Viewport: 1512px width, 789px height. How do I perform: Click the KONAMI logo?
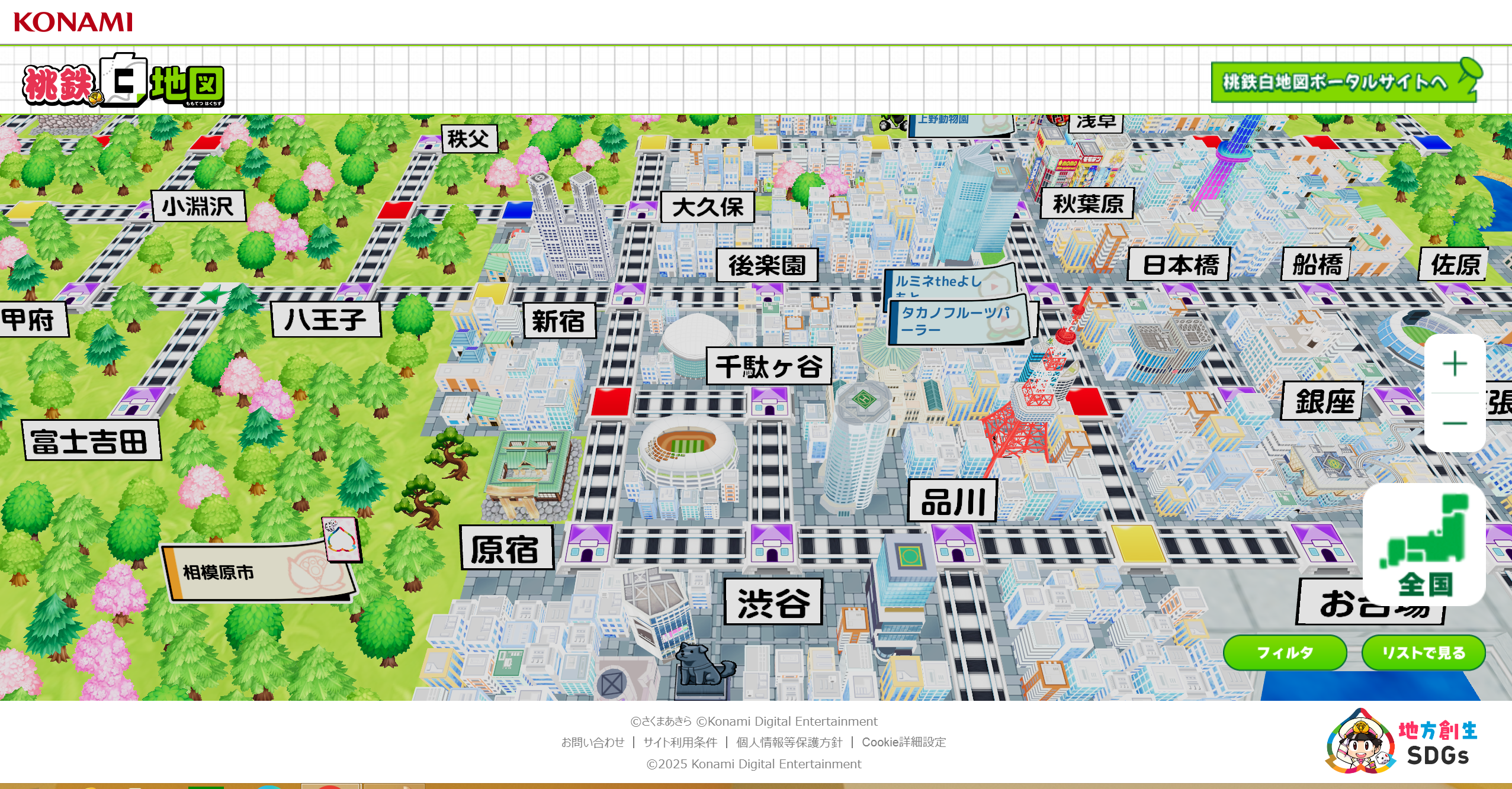pos(73,22)
